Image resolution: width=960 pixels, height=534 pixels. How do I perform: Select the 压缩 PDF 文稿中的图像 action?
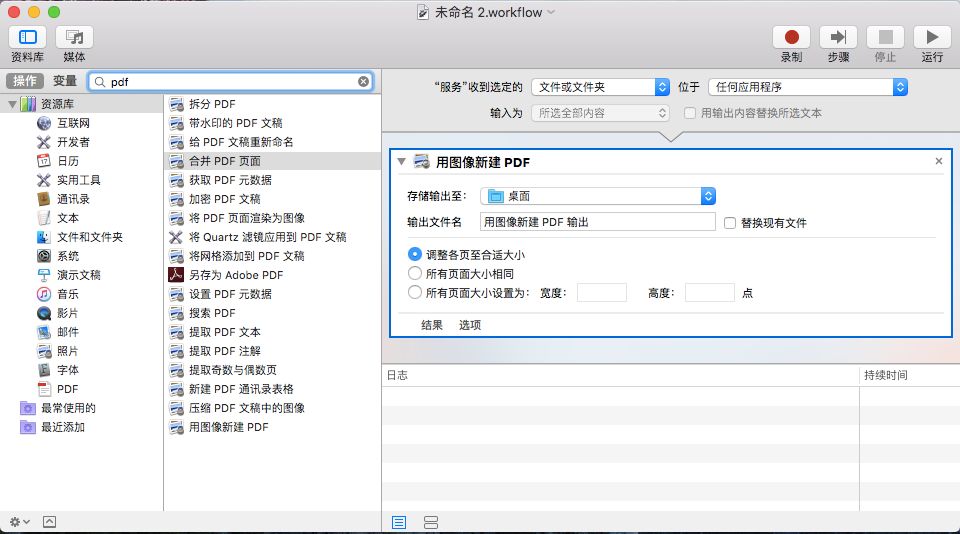246,408
